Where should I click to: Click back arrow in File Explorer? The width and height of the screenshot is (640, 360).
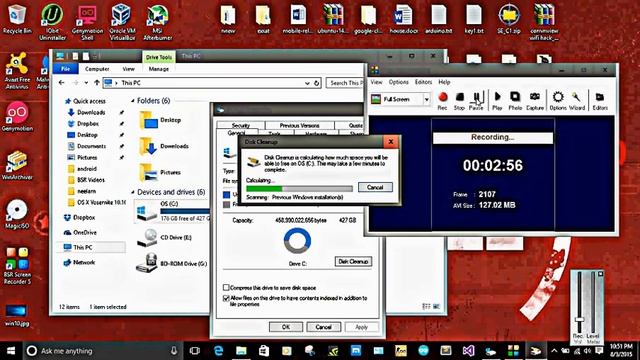pyautogui.click(x=62, y=82)
